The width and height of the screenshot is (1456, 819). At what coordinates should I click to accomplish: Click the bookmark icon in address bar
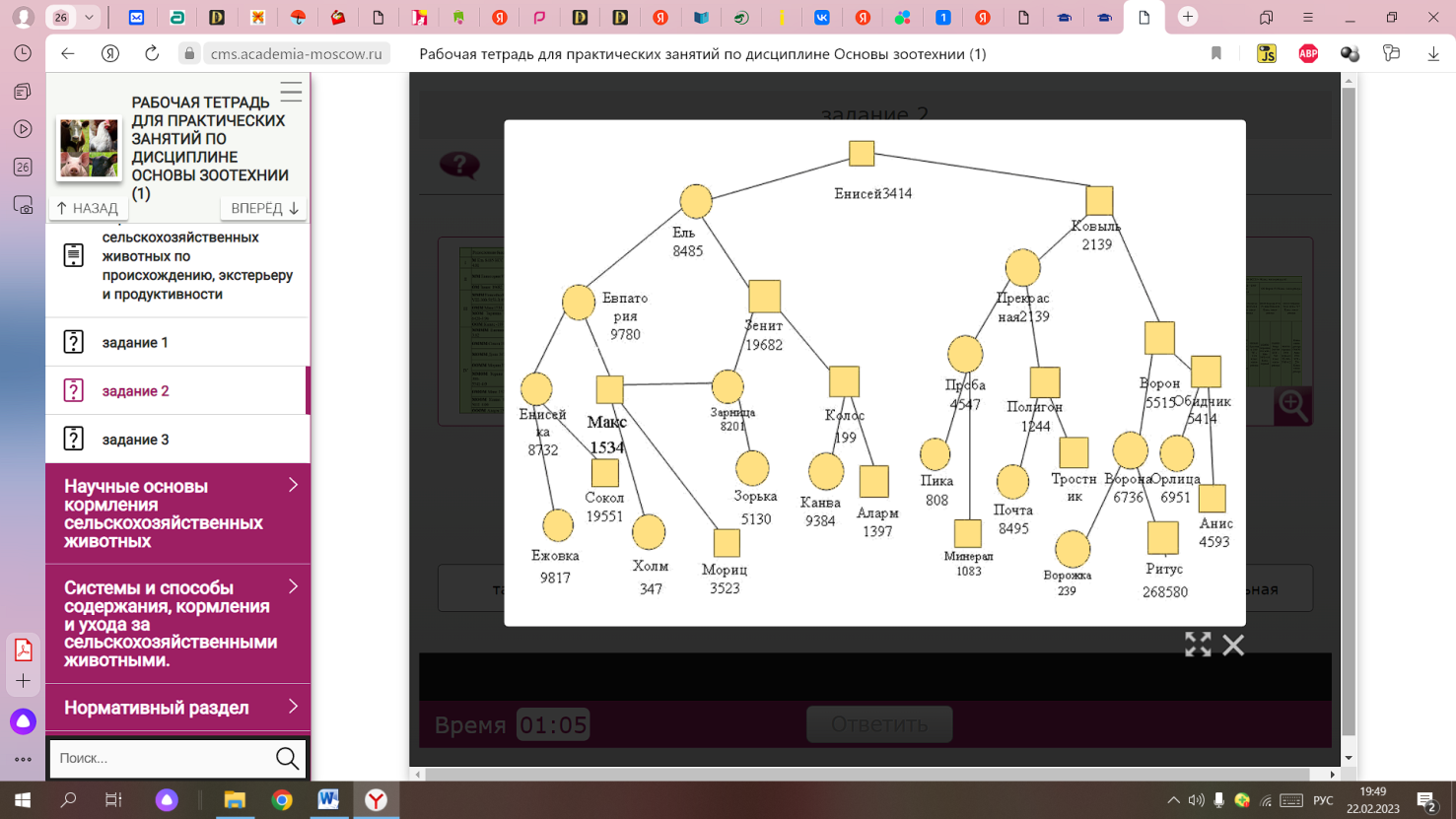(x=1216, y=53)
